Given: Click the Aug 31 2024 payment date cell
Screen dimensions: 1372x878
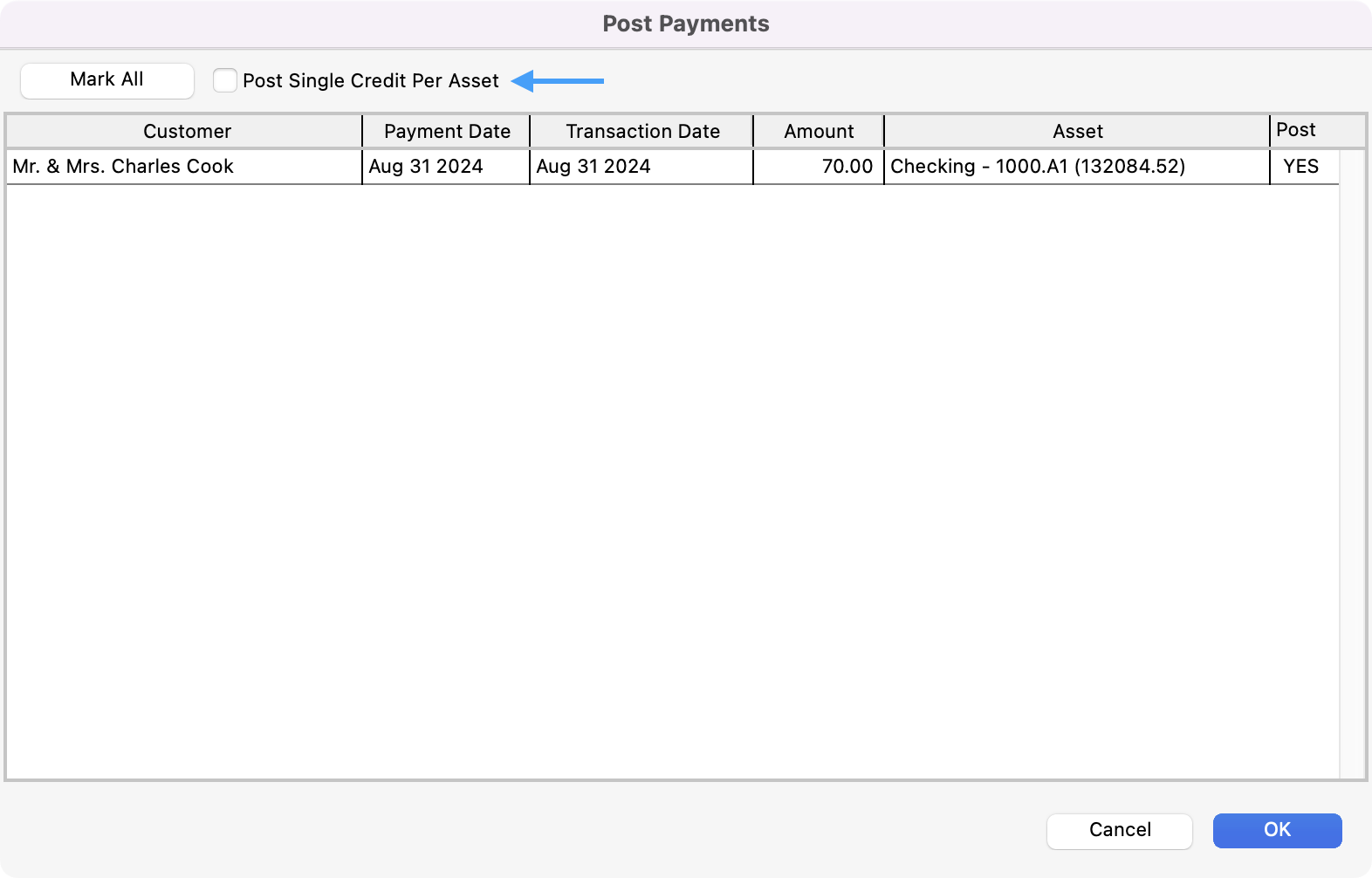Looking at the screenshot, I should (426, 167).
